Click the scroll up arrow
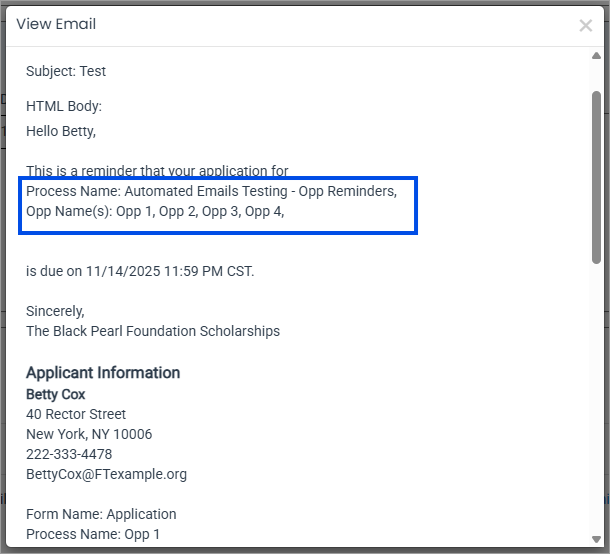Image resolution: width=610 pixels, height=554 pixels. [x=596, y=56]
